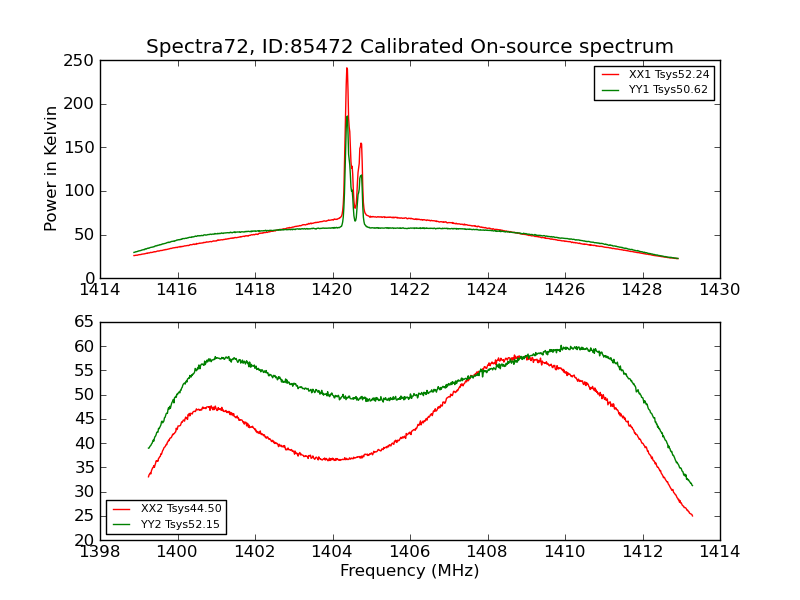Click the y-axis tick label 250 in top plot
This screenshot has height=600, width=800.
coord(79,61)
